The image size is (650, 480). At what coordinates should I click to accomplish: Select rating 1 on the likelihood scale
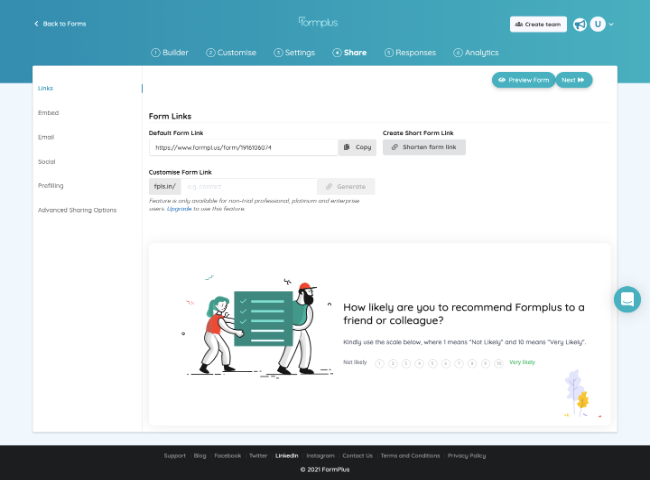tap(379, 364)
